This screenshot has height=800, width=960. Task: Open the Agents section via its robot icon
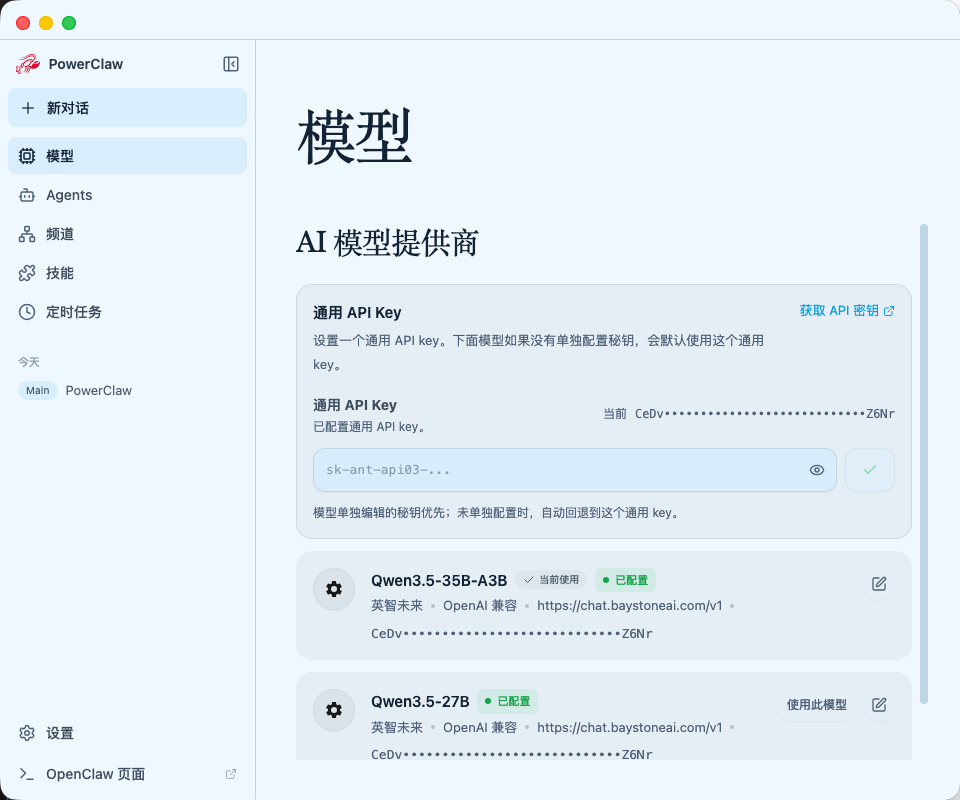(29, 195)
